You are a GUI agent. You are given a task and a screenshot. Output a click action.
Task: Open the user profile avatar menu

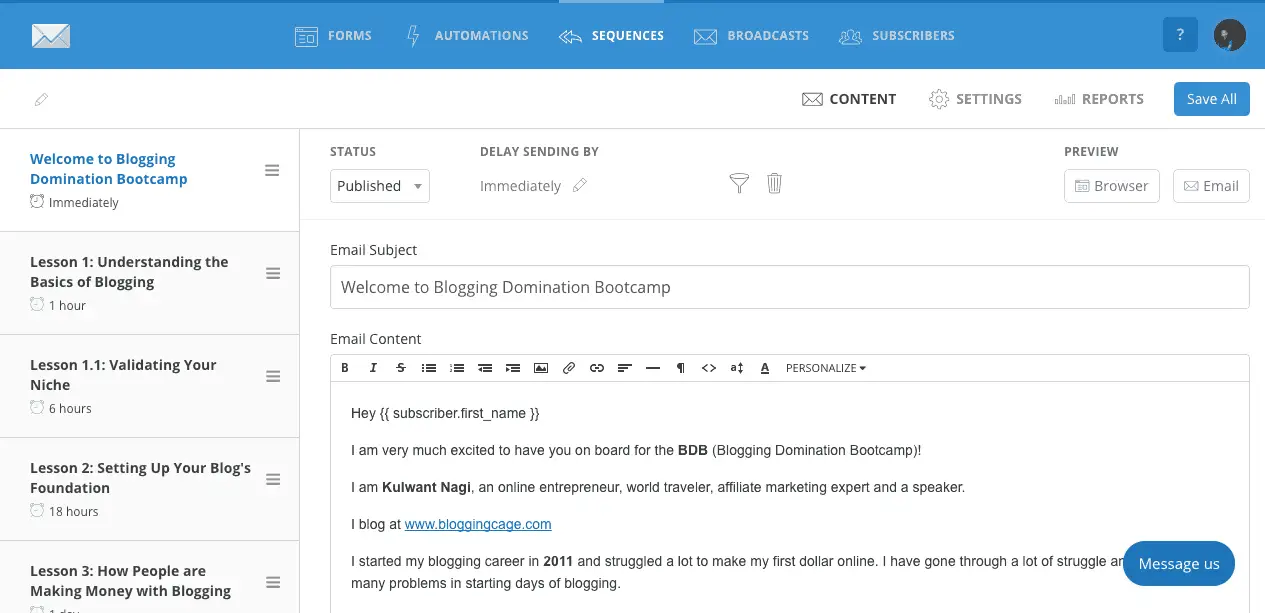(1229, 35)
